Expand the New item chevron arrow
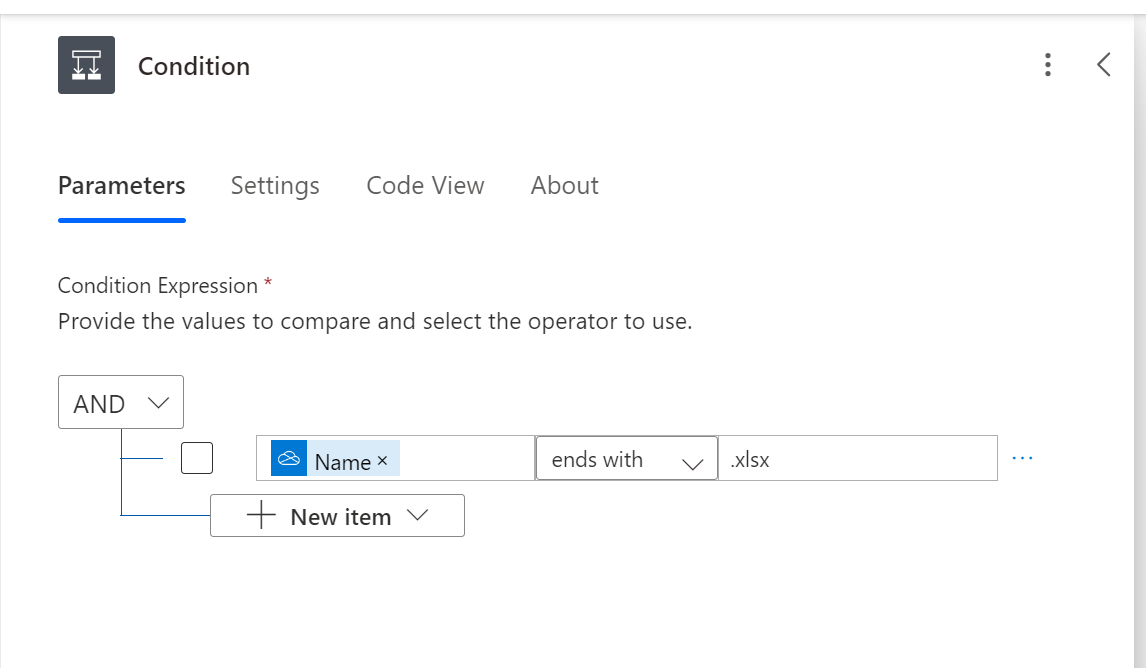 [x=418, y=515]
